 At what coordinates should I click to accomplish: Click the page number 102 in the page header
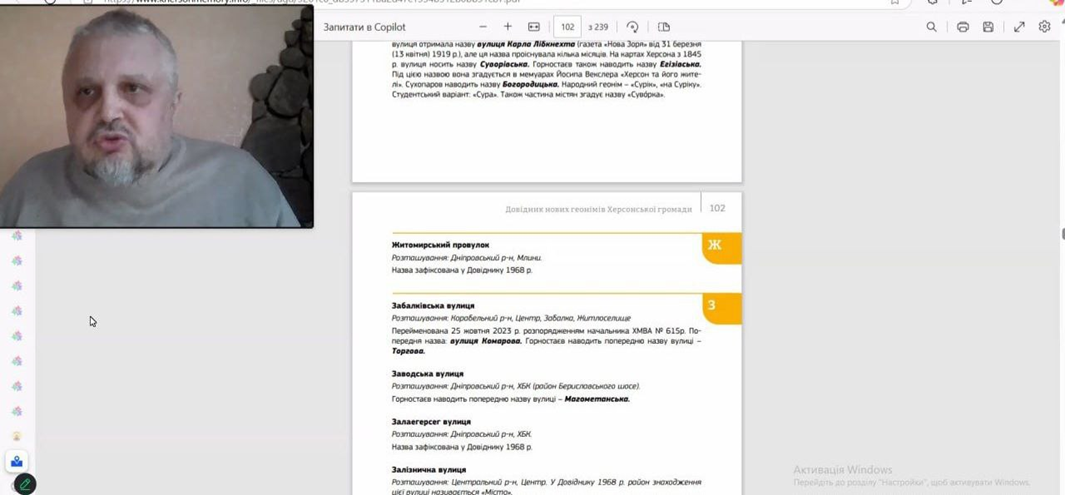pyautogui.click(x=717, y=208)
